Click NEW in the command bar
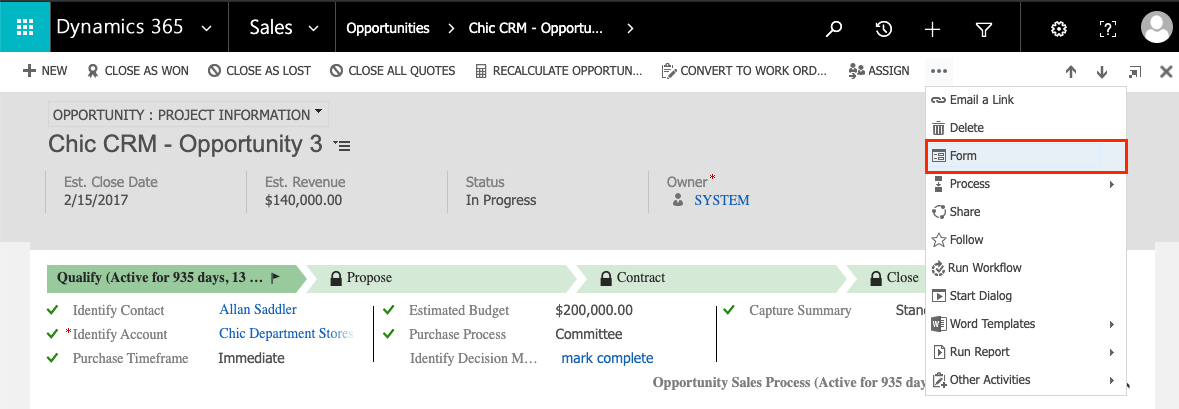This screenshot has height=409, width=1179. coord(45,71)
